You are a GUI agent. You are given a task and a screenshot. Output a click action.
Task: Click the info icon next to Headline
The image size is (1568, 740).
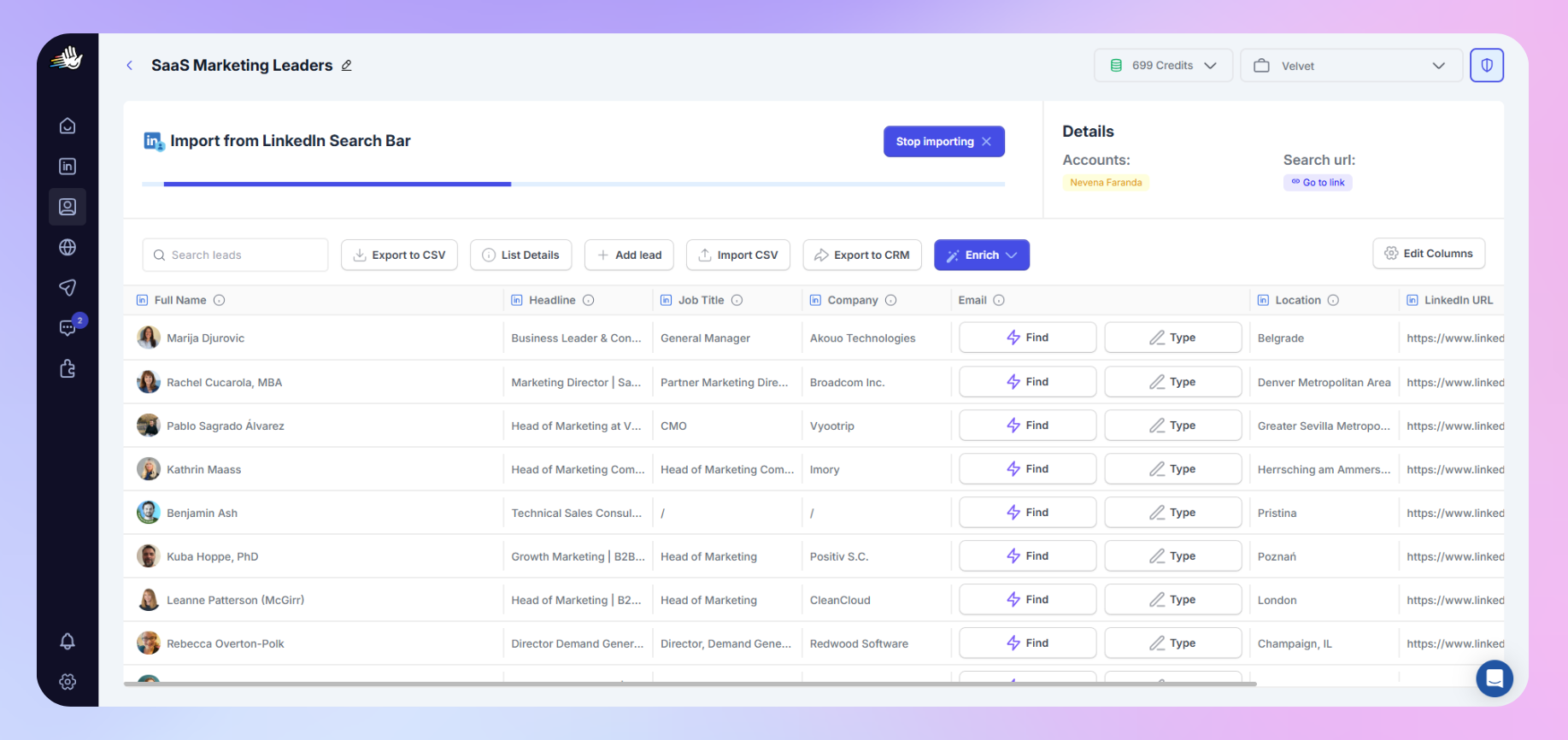589,300
